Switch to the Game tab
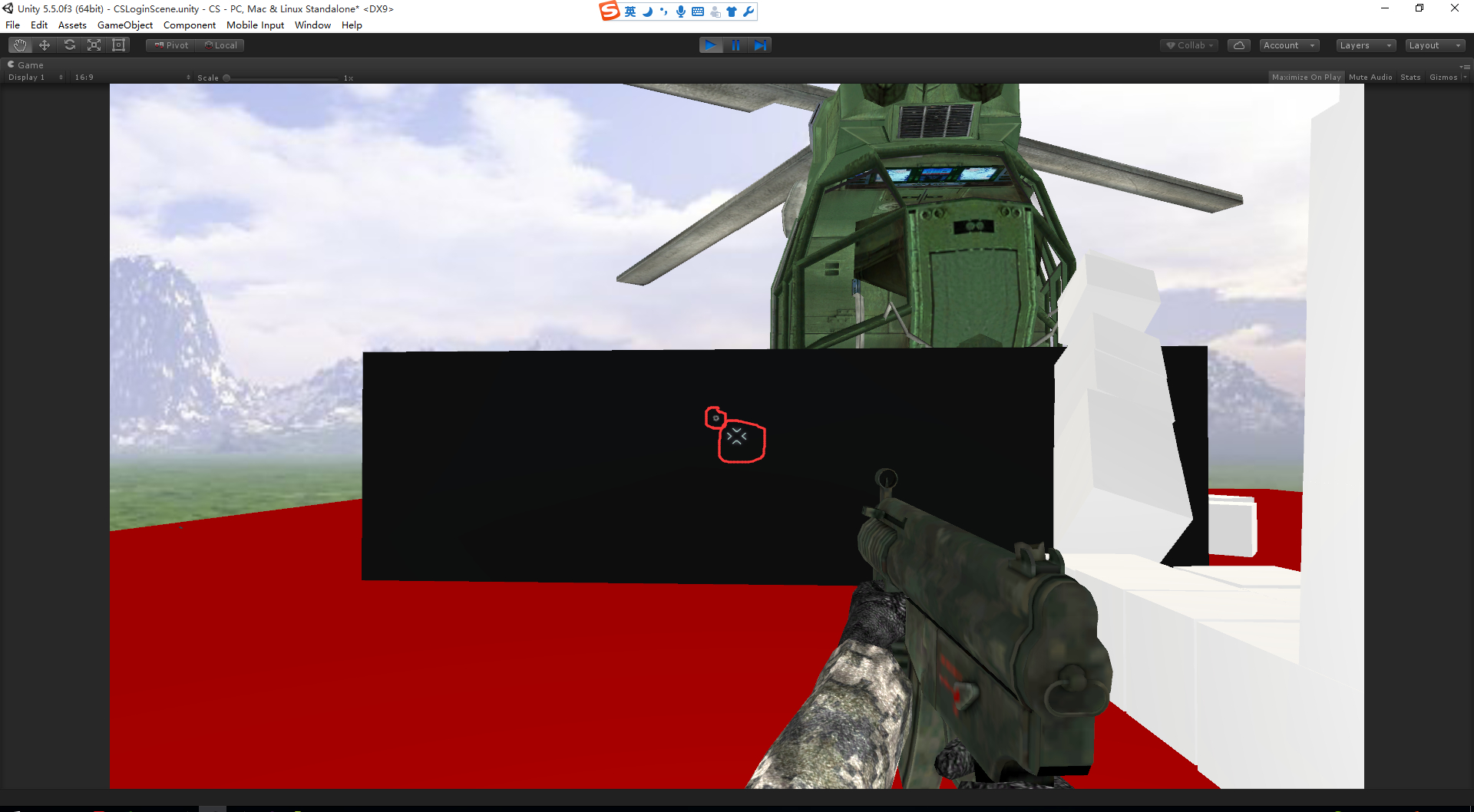Image resolution: width=1474 pixels, height=812 pixels. pos(26,65)
